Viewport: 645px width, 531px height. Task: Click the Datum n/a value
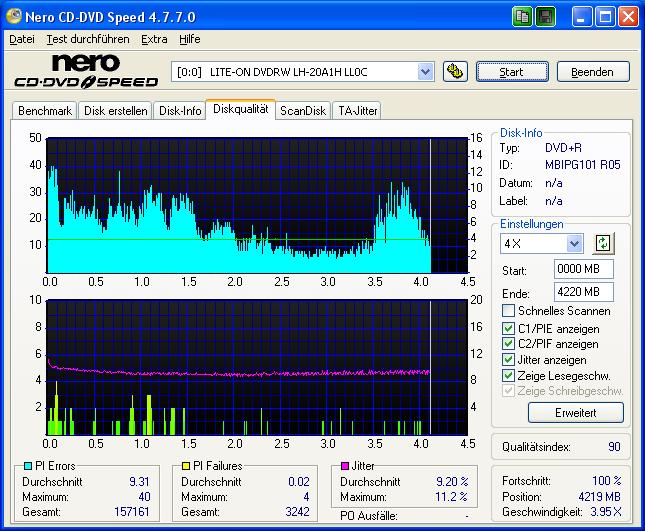(x=554, y=183)
